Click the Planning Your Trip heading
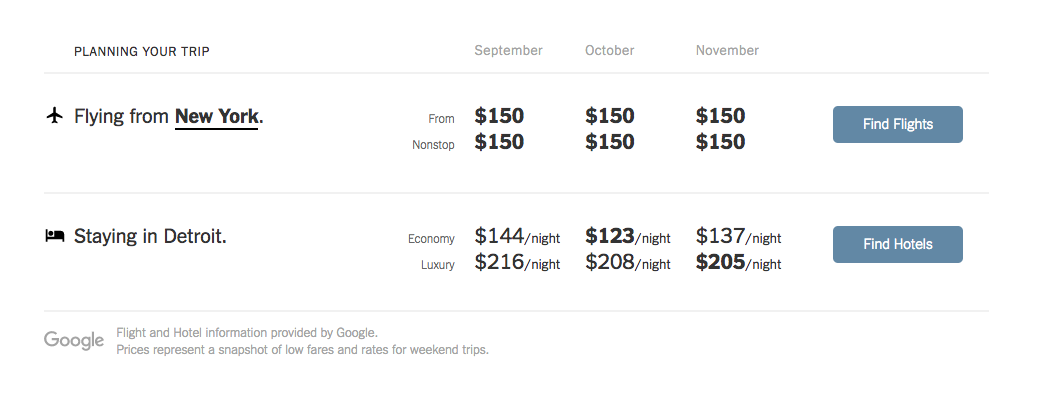The image size is (1045, 393). (x=142, y=51)
